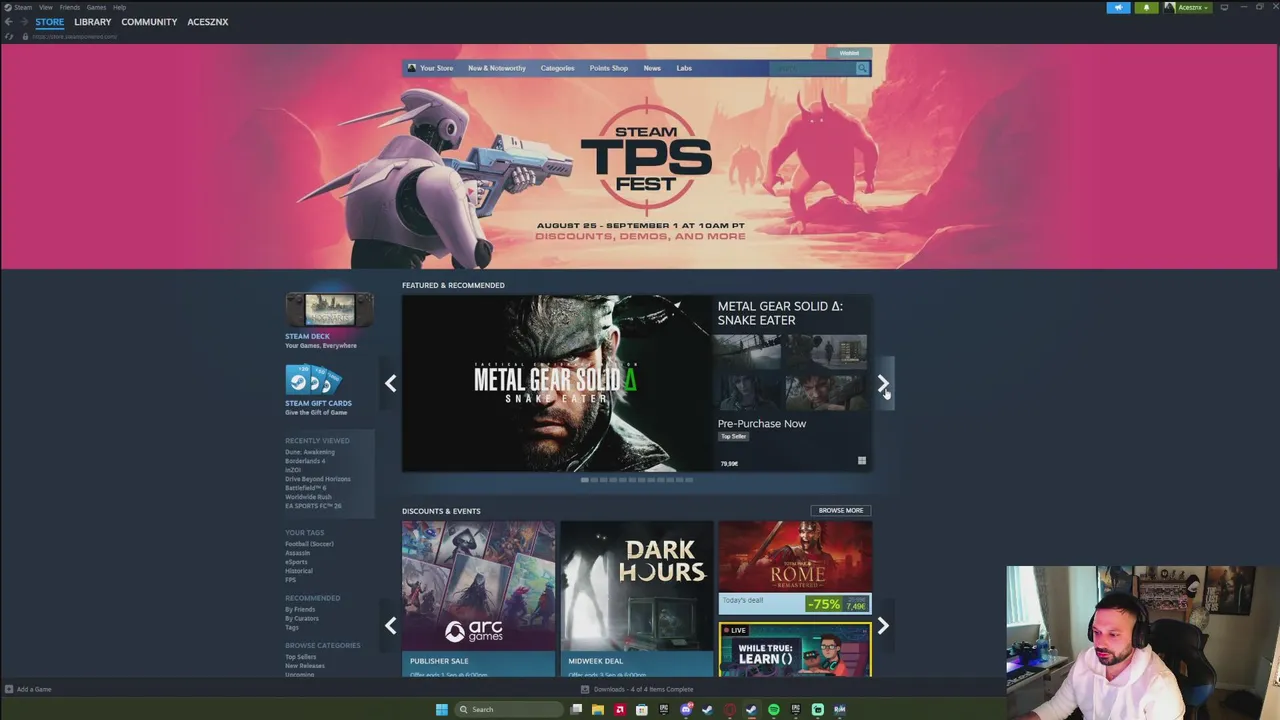This screenshot has height=720, width=1280.
Task: Open the Help menu
Action: point(120,7)
